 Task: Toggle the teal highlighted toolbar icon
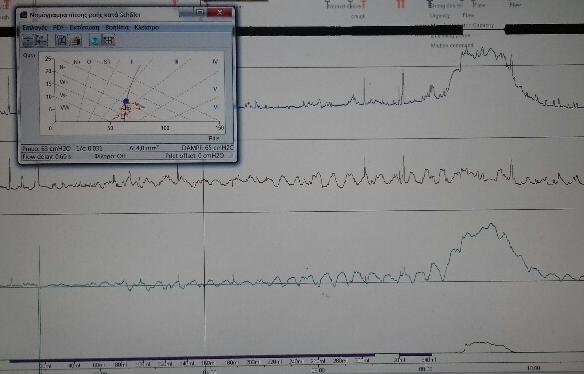point(95,40)
